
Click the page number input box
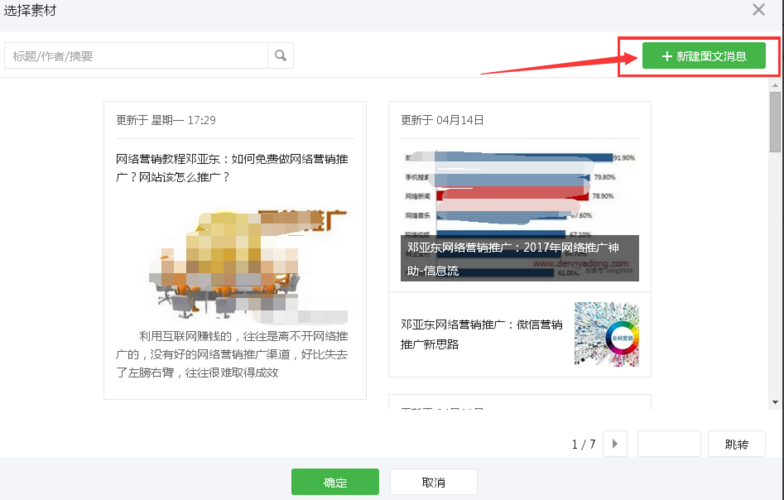(x=668, y=444)
